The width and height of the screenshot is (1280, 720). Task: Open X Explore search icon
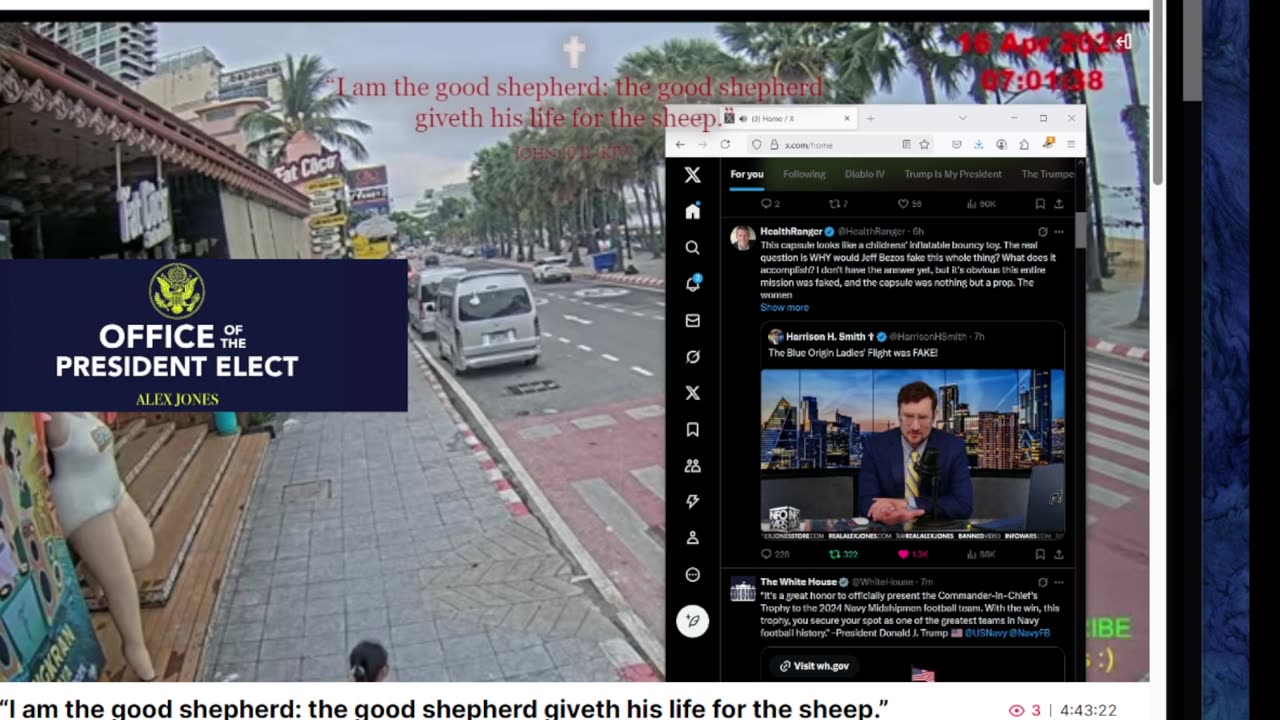click(x=692, y=248)
